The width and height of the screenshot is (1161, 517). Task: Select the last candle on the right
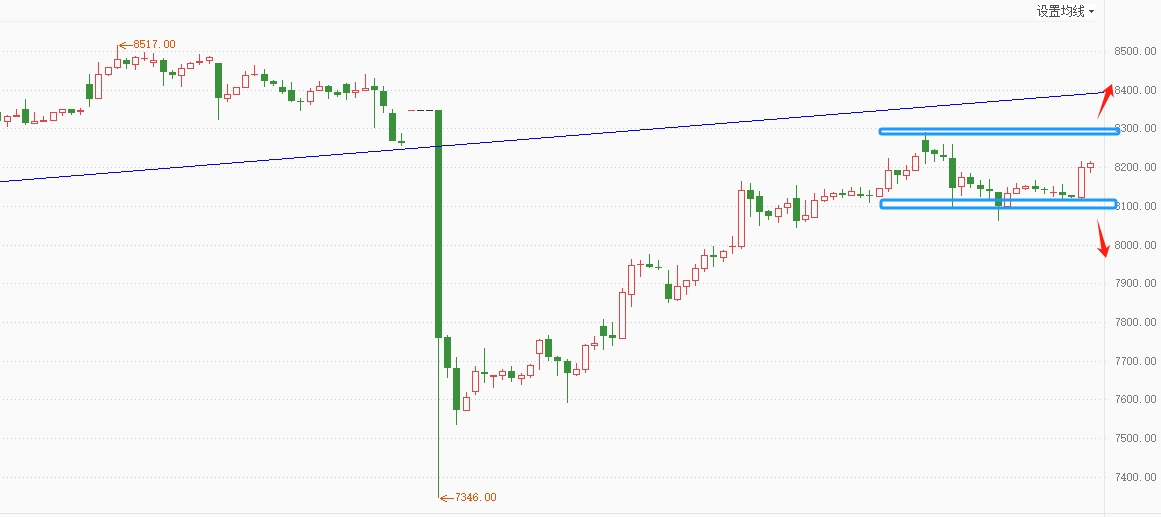pyautogui.click(x=1090, y=166)
